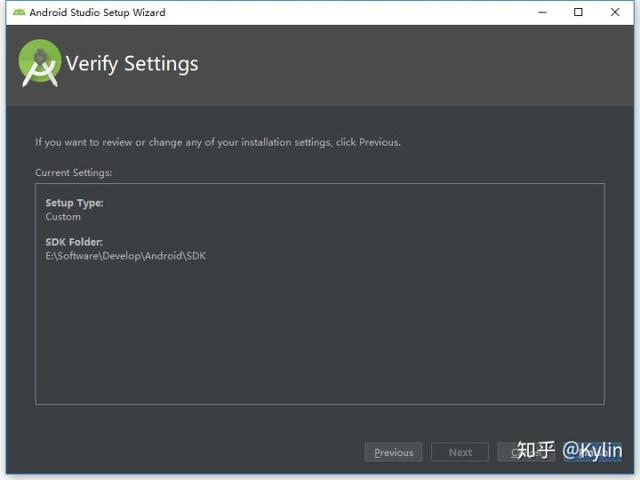Select the SDK path E:\Software\Develop\Android\SDK
The width and height of the screenshot is (640, 480).
coord(126,256)
